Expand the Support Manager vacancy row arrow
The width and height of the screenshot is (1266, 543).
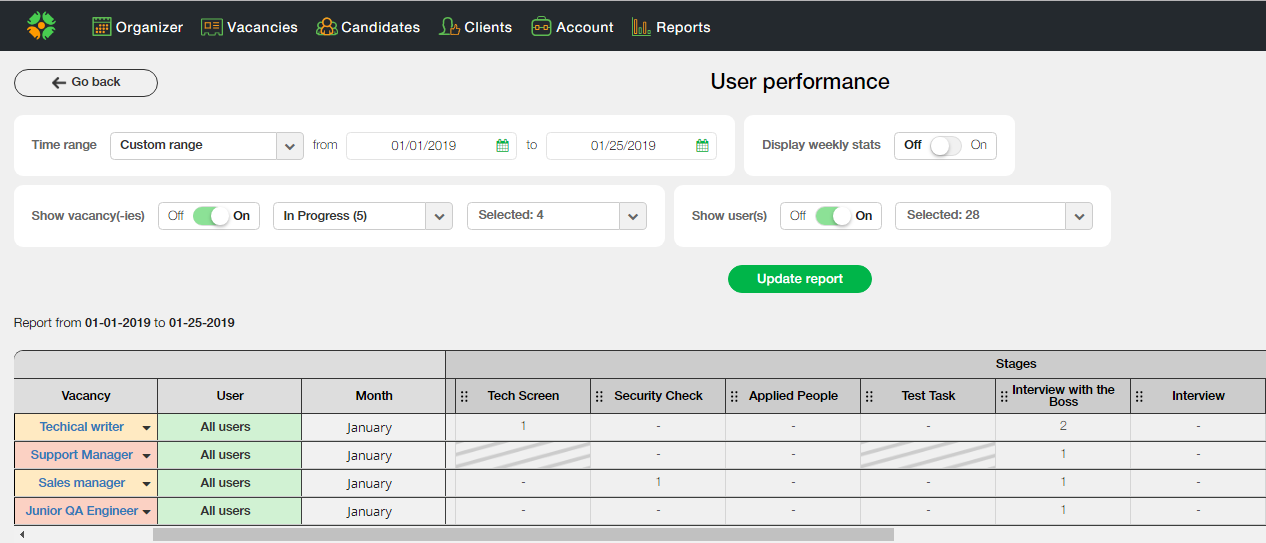point(147,456)
